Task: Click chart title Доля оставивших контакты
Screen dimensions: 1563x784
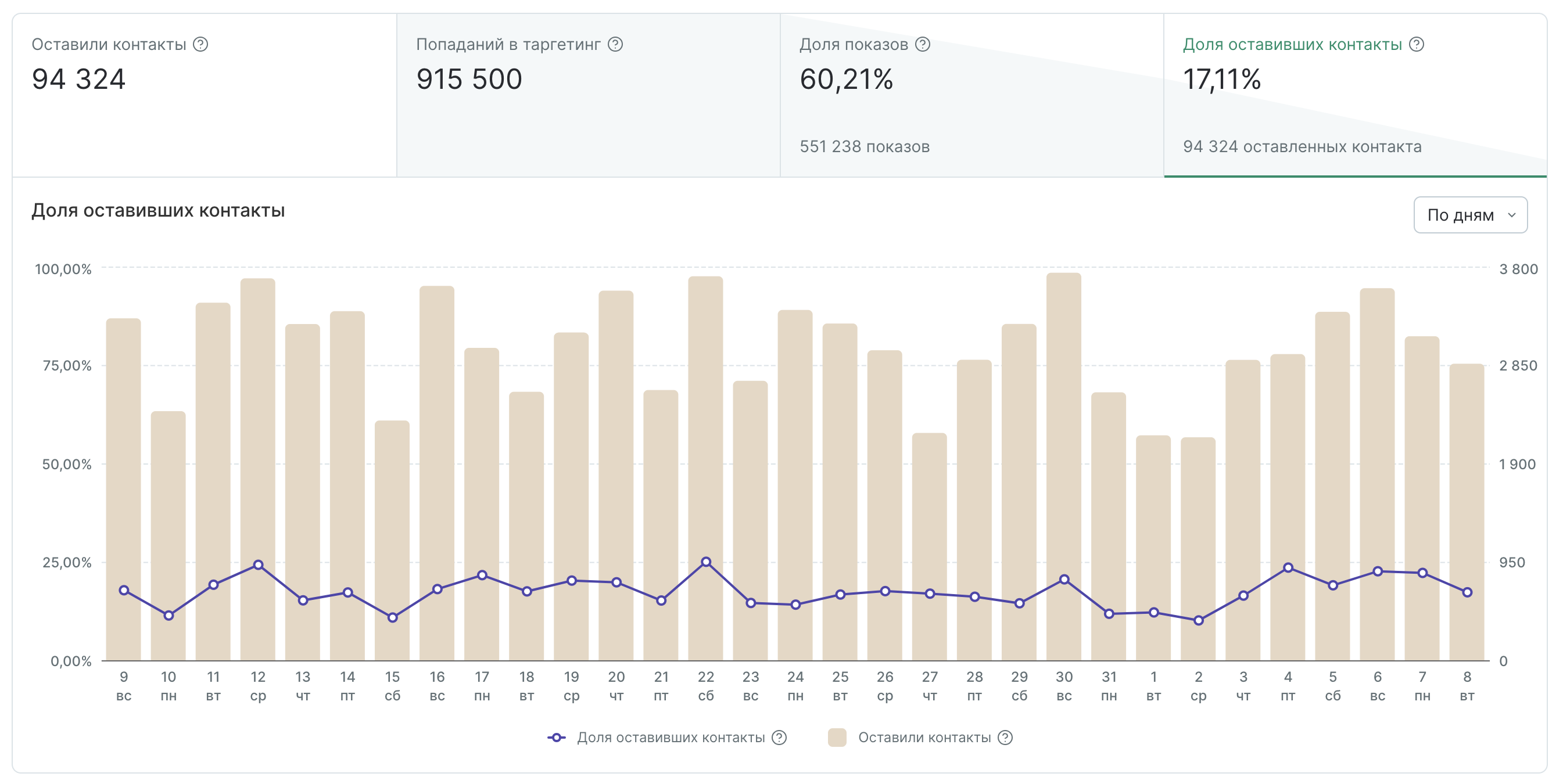Action: click(159, 210)
